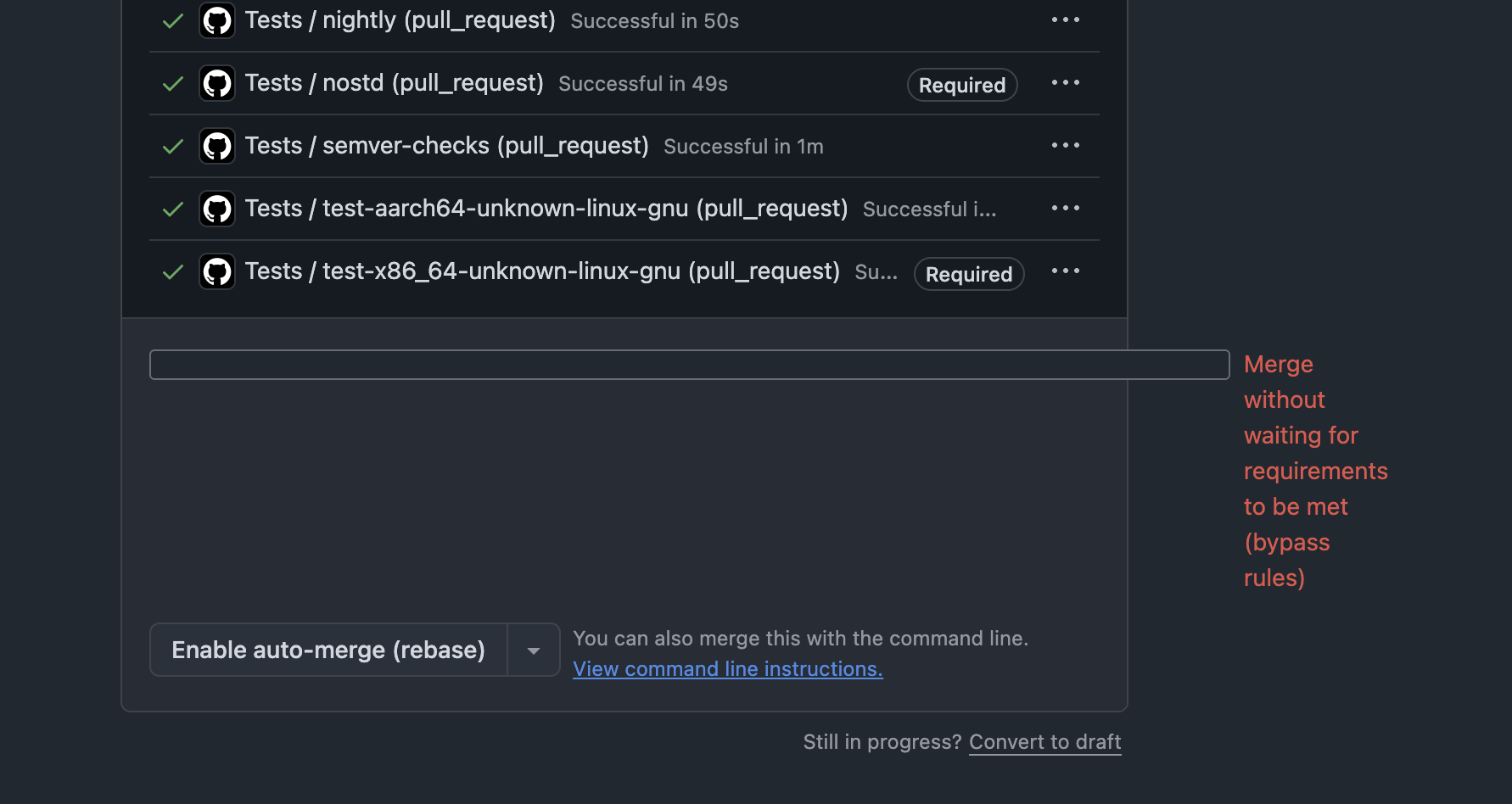Click GitHub Actions icon for semver-checks
Screen dimensions: 1512x804
coord(217,146)
